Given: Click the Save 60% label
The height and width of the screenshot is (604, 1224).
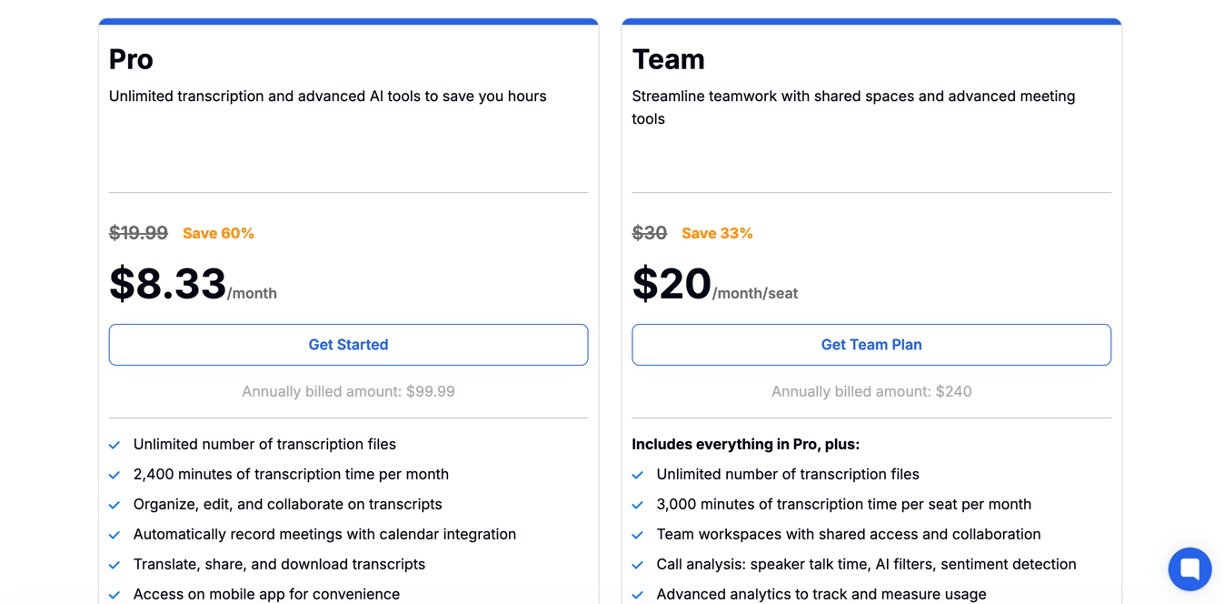Looking at the screenshot, I should [218, 233].
